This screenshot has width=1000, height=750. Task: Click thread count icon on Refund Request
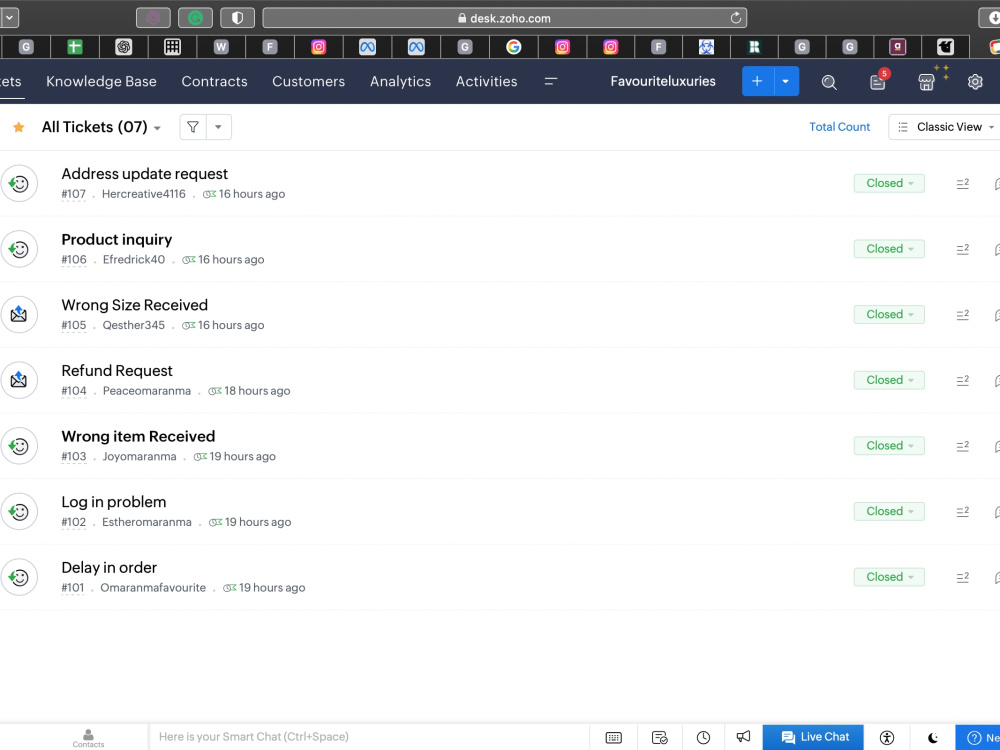click(x=962, y=381)
